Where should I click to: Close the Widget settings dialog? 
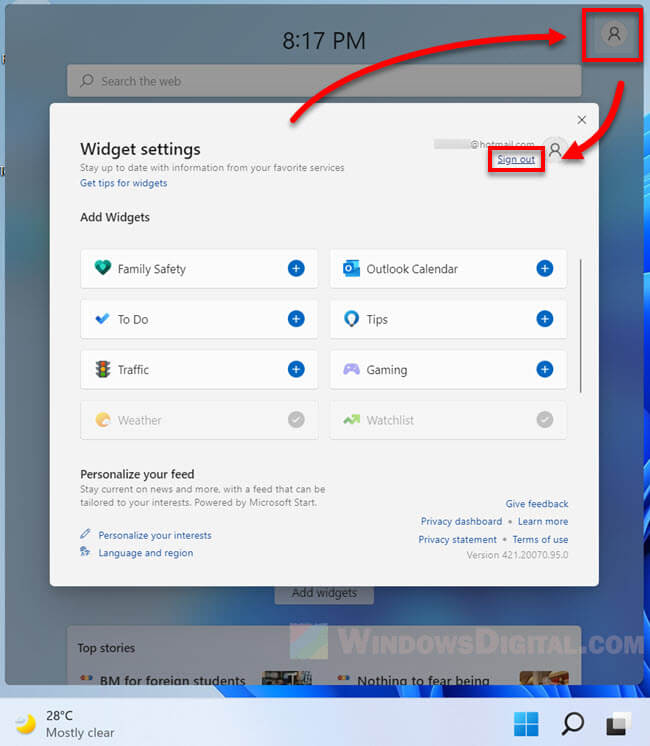581,120
